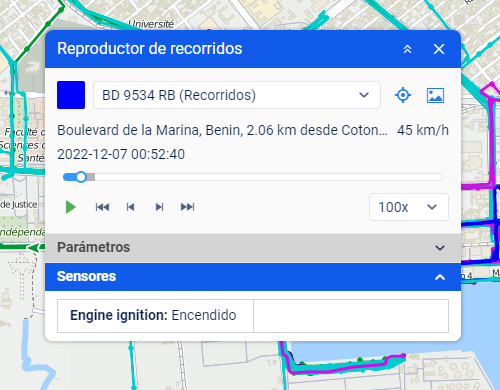The width and height of the screenshot is (500, 390).
Task: Open the 100x playback speed dropdown
Action: (x=409, y=207)
